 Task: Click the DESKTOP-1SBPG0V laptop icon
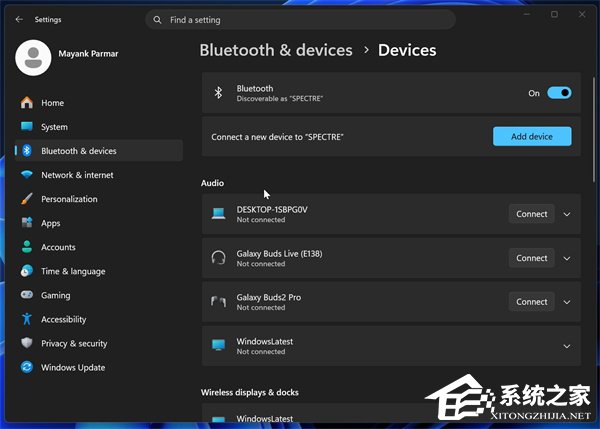[218, 214]
